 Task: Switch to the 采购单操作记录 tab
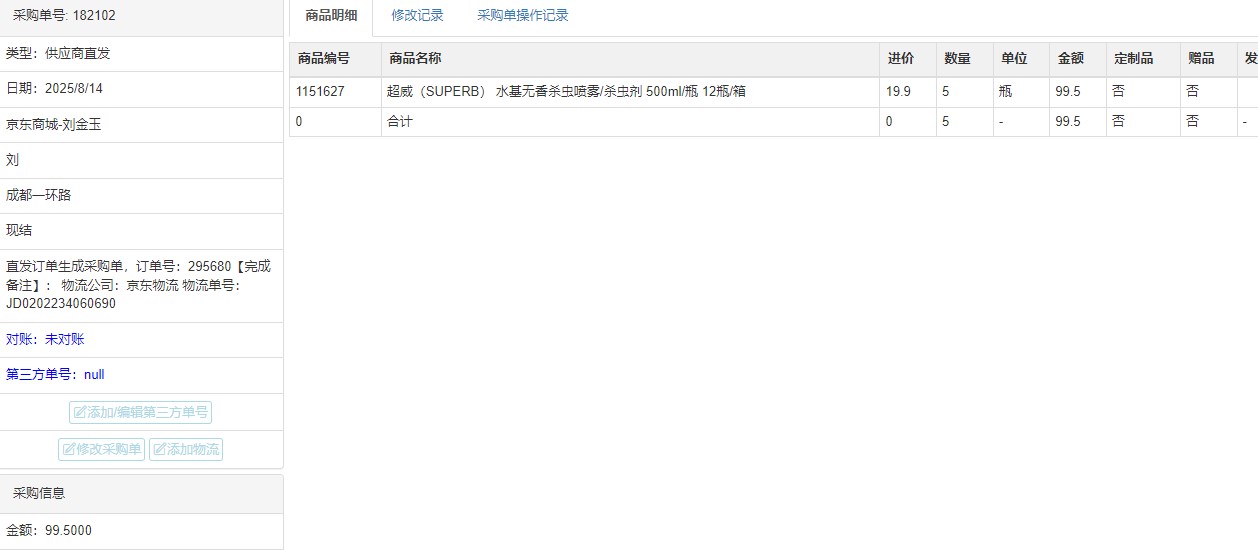pyautogui.click(x=522, y=16)
